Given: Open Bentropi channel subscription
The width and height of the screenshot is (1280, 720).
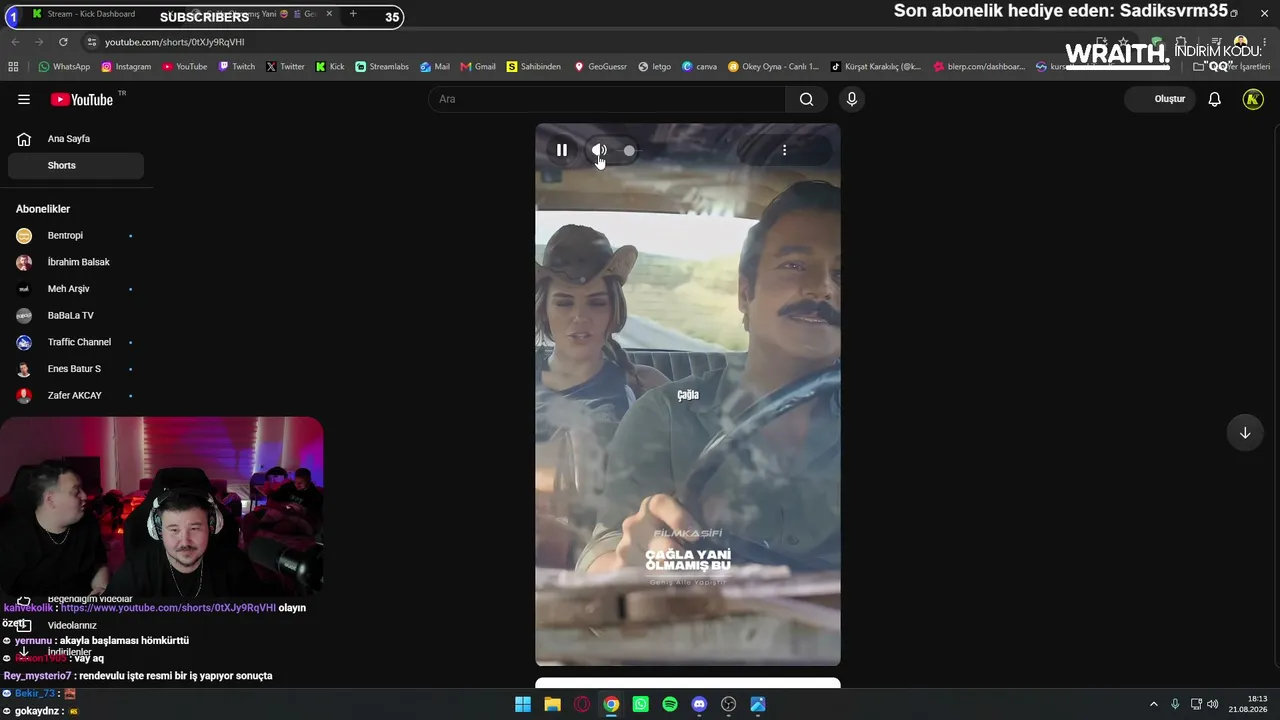Looking at the screenshot, I should click(76, 236).
